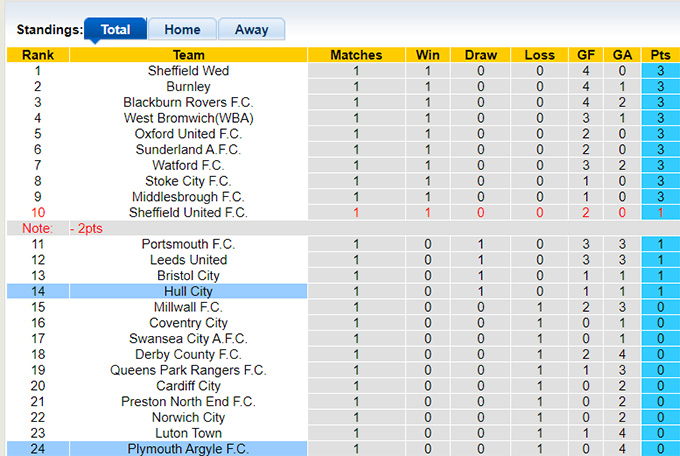This screenshot has width=680, height=456.
Task: Click Luton Town team name
Action: click(188, 433)
